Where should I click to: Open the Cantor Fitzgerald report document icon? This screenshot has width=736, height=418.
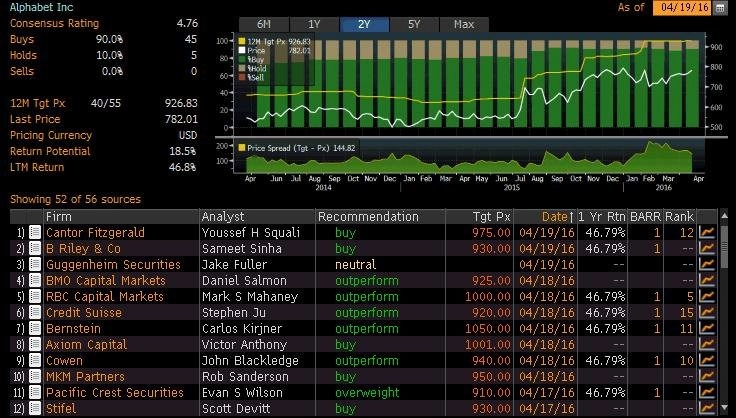tap(35, 232)
